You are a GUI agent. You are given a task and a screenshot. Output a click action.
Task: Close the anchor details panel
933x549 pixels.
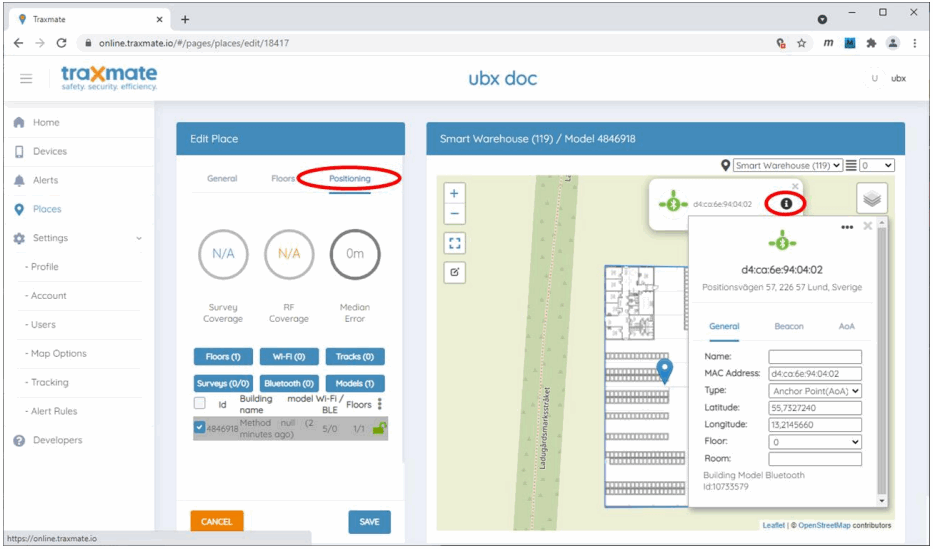click(868, 225)
